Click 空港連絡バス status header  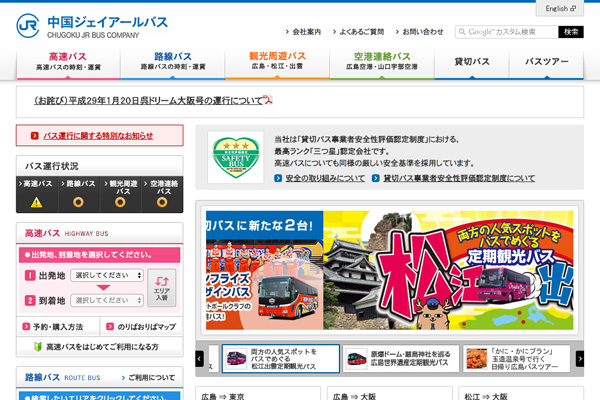[x=162, y=187]
